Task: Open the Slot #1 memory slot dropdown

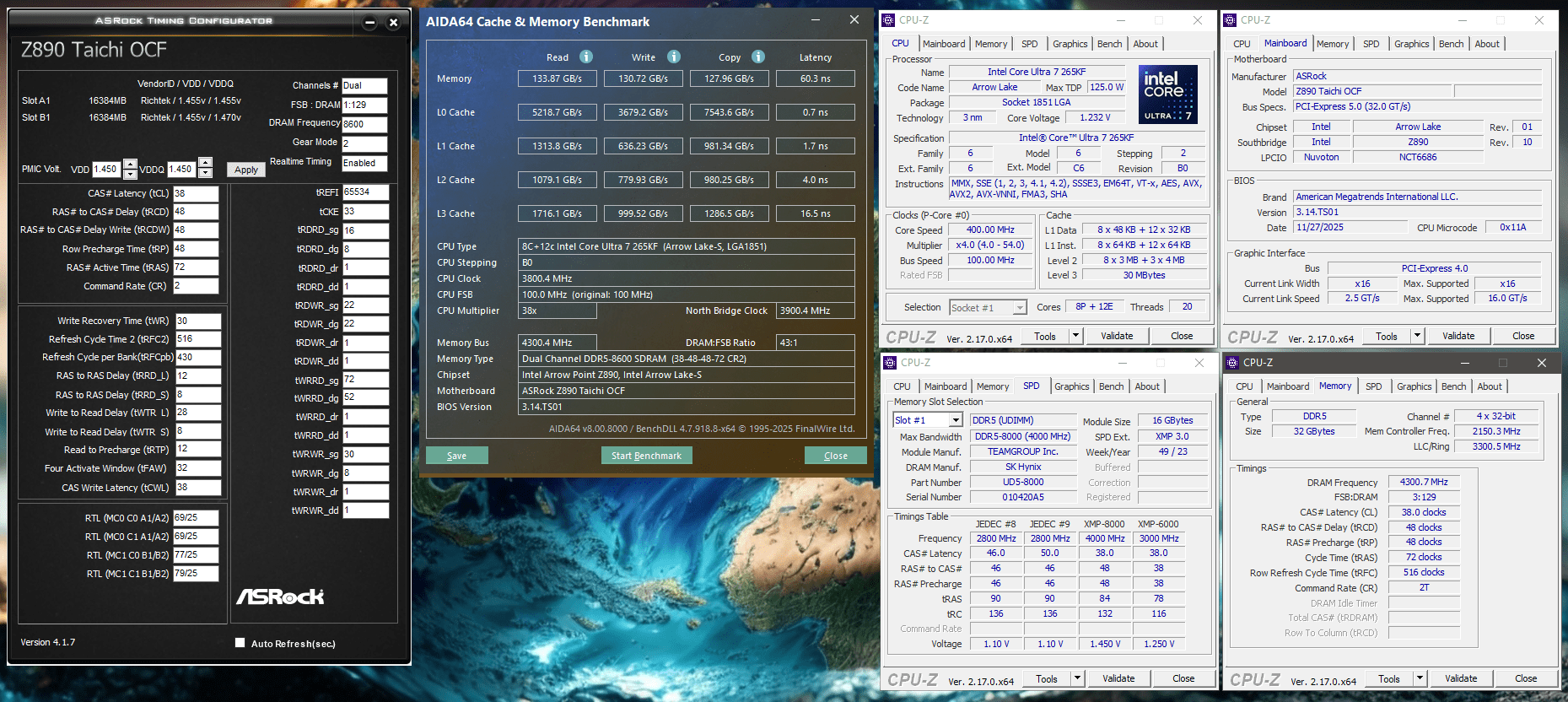Action: [956, 420]
